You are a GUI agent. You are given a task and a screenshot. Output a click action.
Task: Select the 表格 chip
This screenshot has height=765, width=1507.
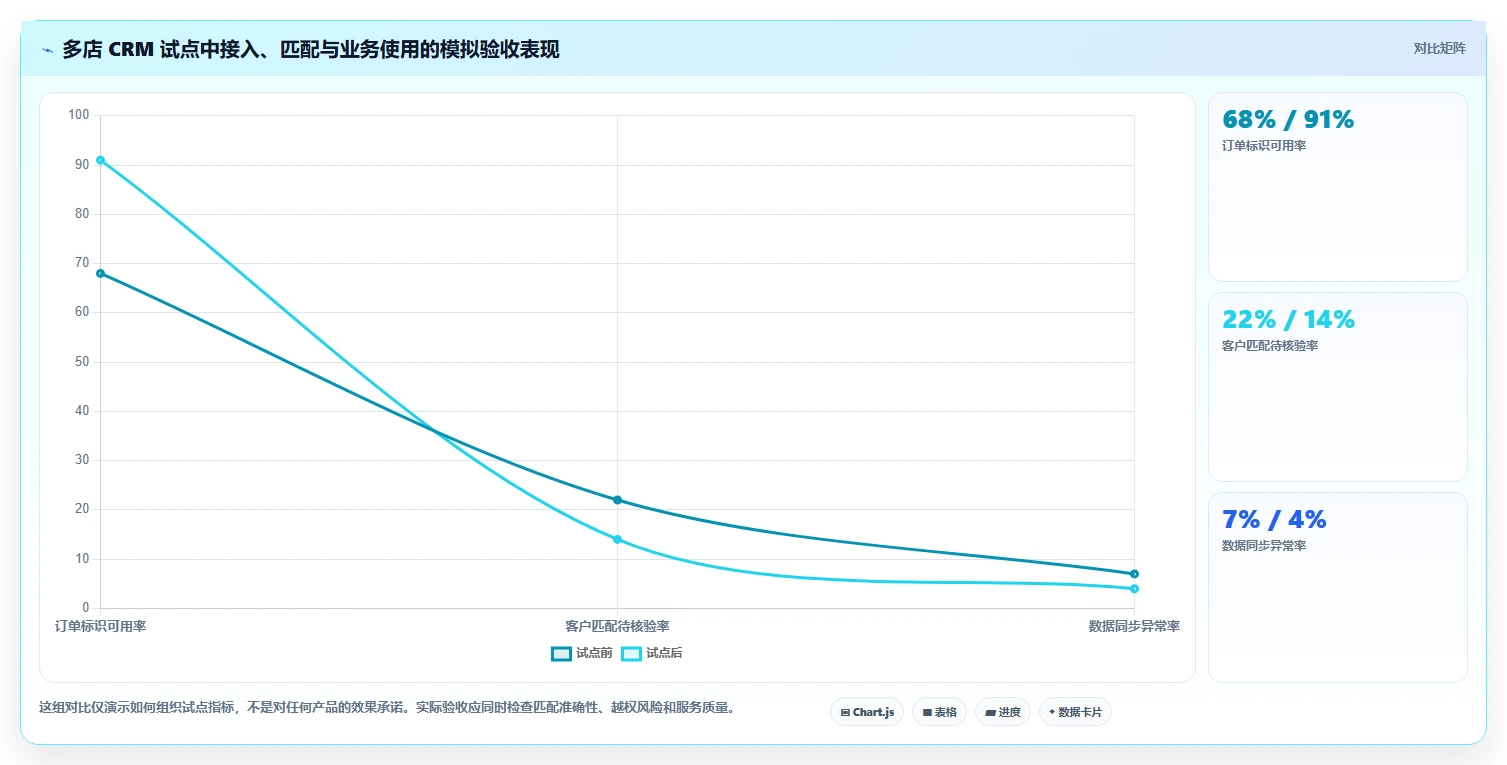(939, 712)
